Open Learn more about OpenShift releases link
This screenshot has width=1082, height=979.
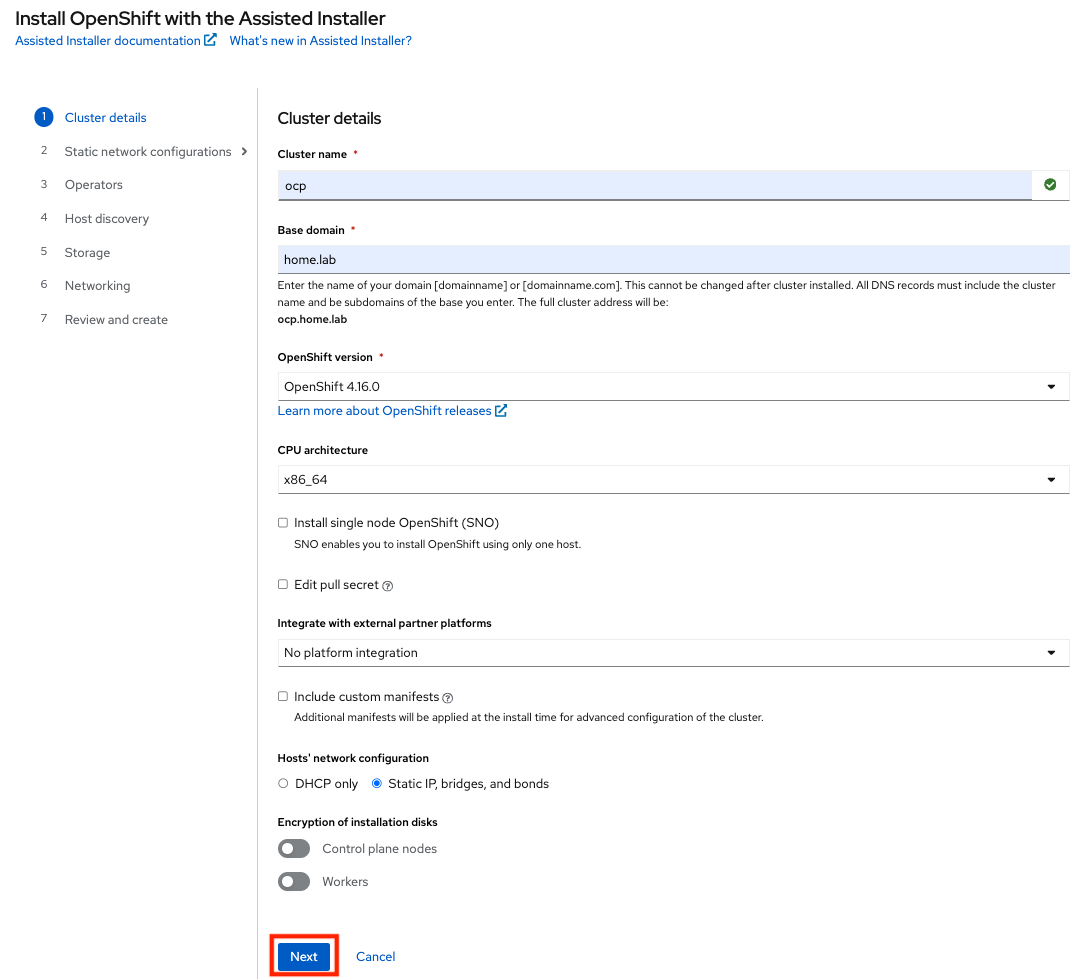click(x=384, y=411)
